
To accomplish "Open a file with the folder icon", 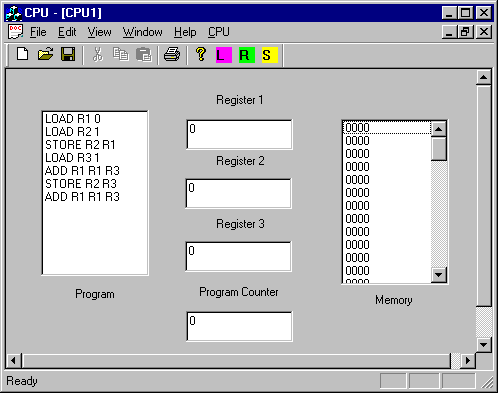I will (x=45, y=54).
